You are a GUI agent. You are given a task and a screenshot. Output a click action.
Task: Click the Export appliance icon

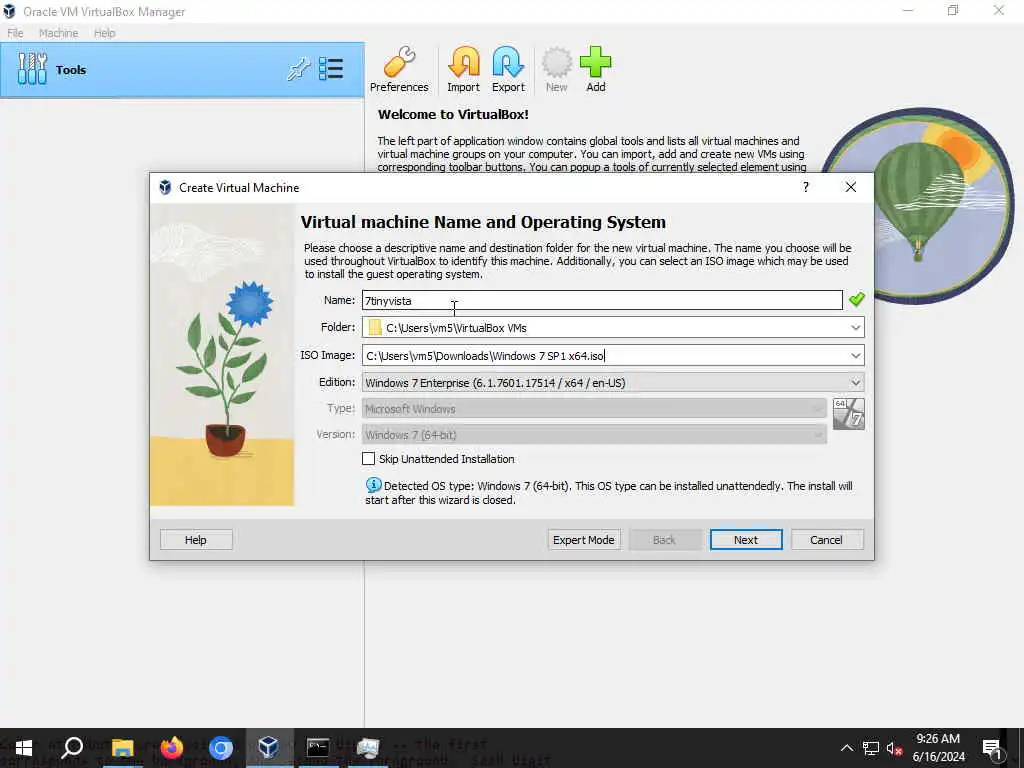[508, 69]
